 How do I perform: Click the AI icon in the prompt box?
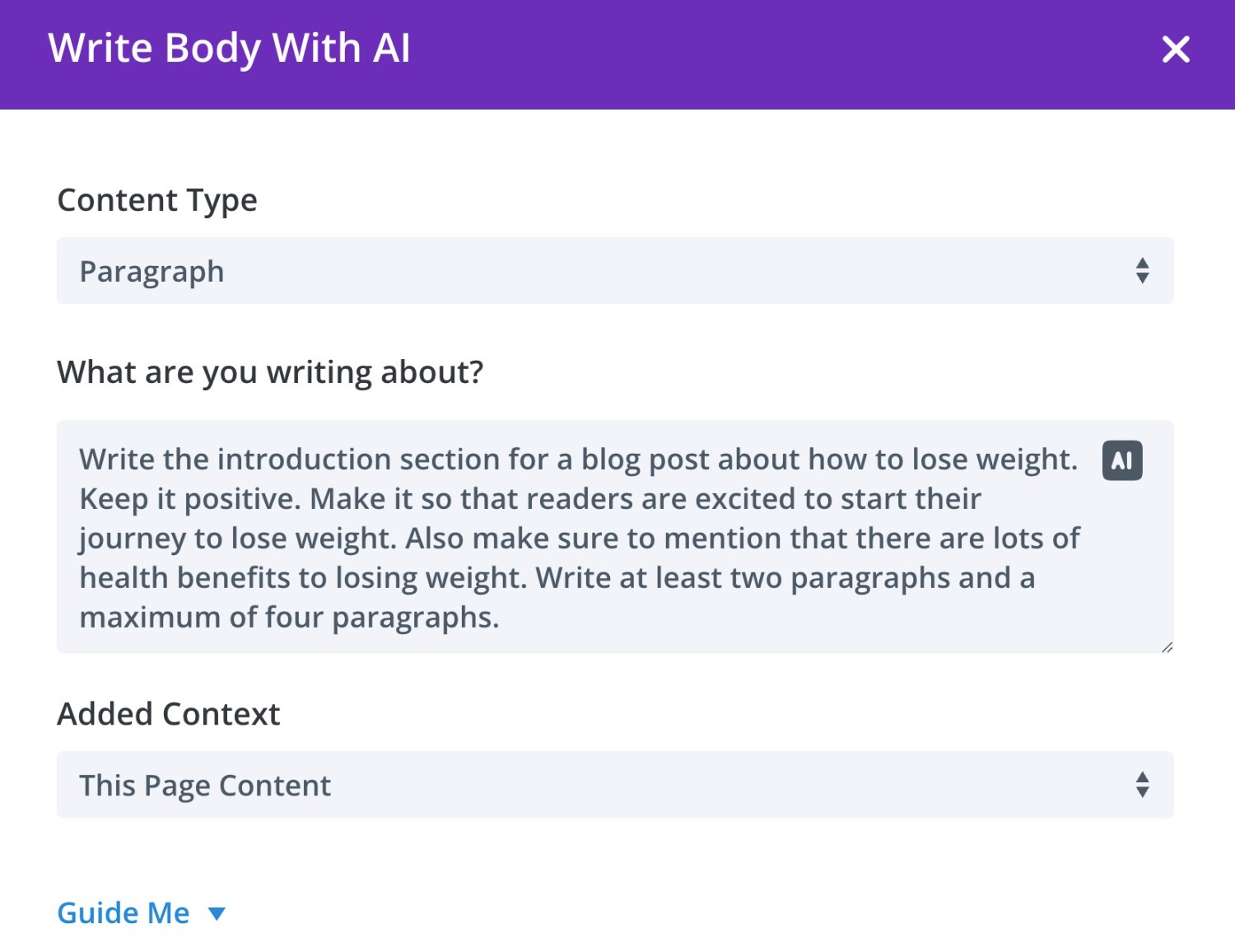point(1122,460)
